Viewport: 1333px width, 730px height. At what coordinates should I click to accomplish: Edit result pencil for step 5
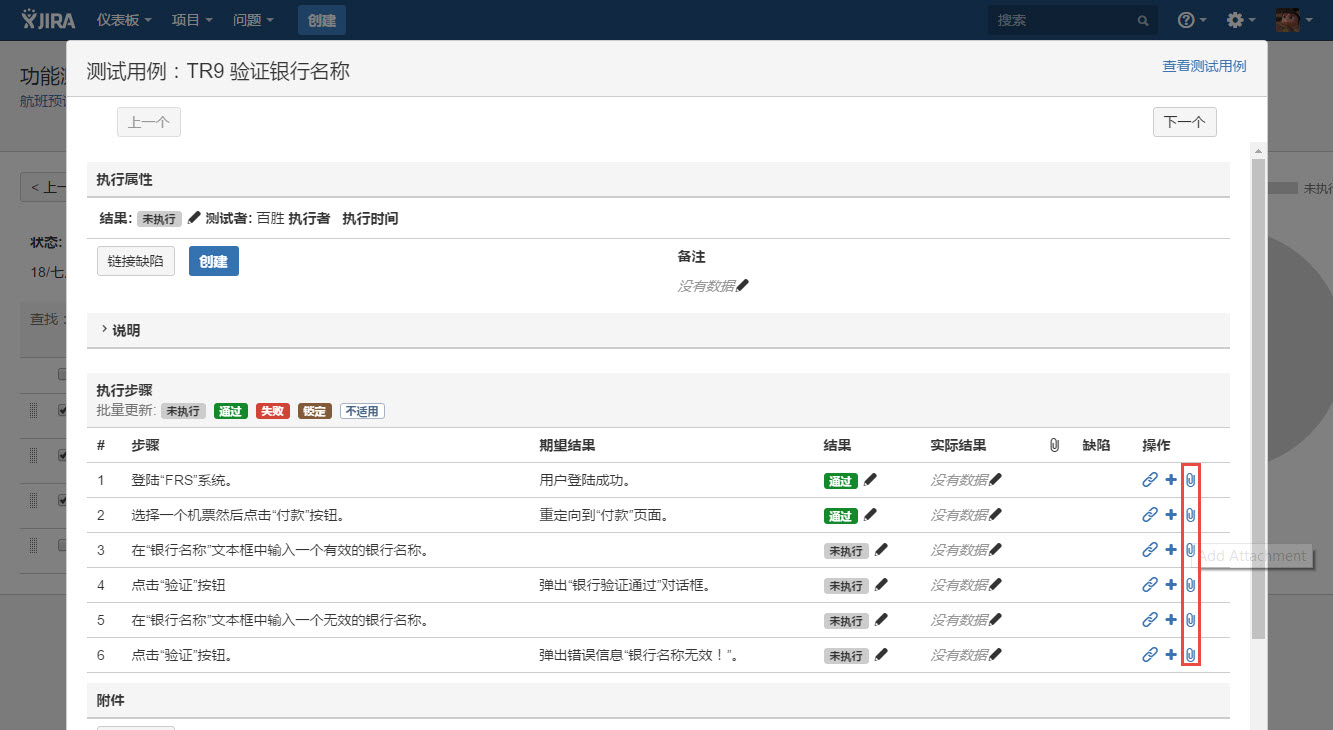881,620
